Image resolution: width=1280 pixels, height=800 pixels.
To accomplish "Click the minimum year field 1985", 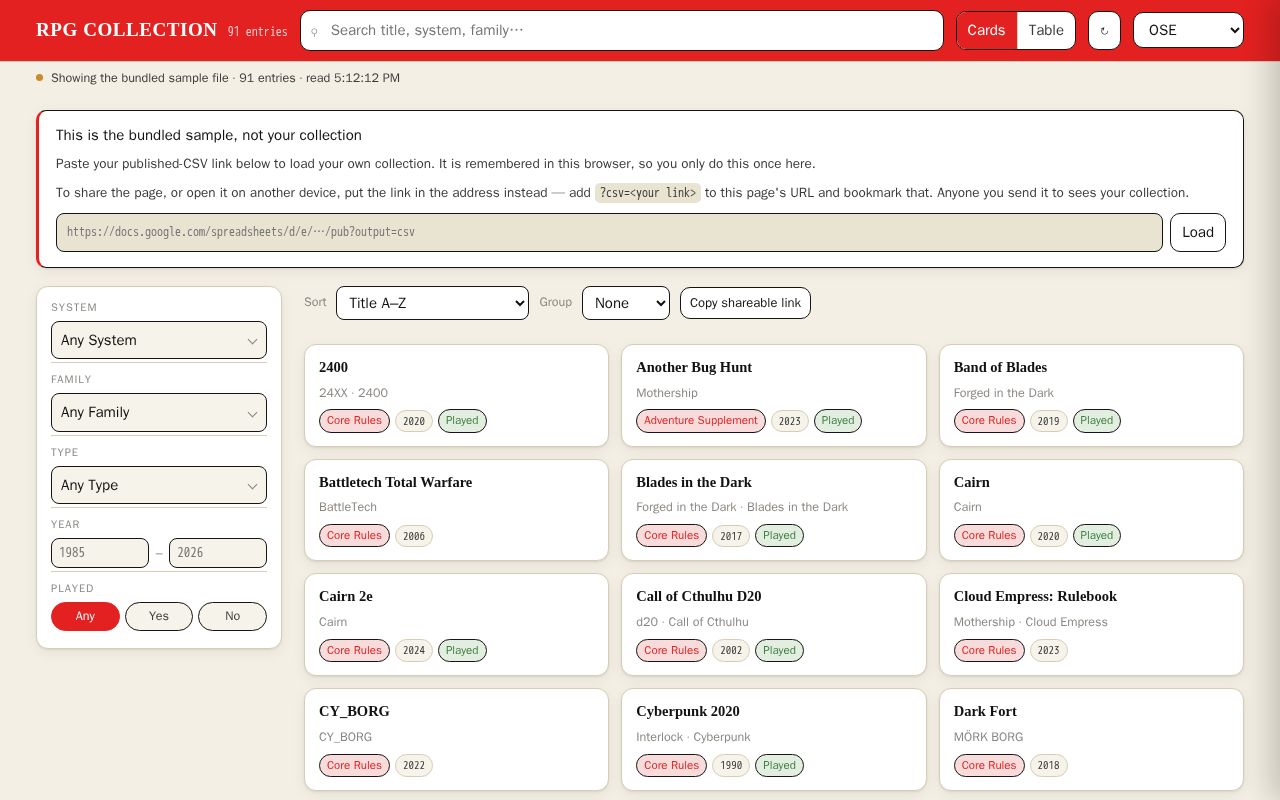I will tap(100, 553).
